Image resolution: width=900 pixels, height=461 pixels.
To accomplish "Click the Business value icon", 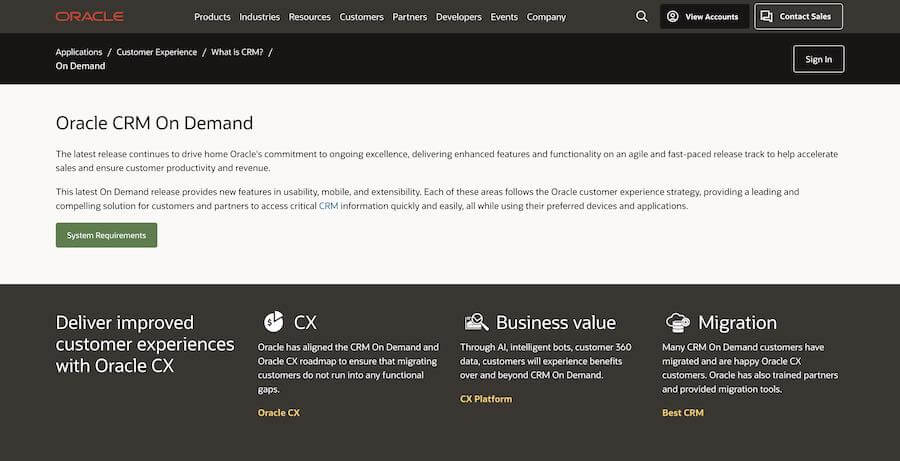I will (x=476, y=322).
